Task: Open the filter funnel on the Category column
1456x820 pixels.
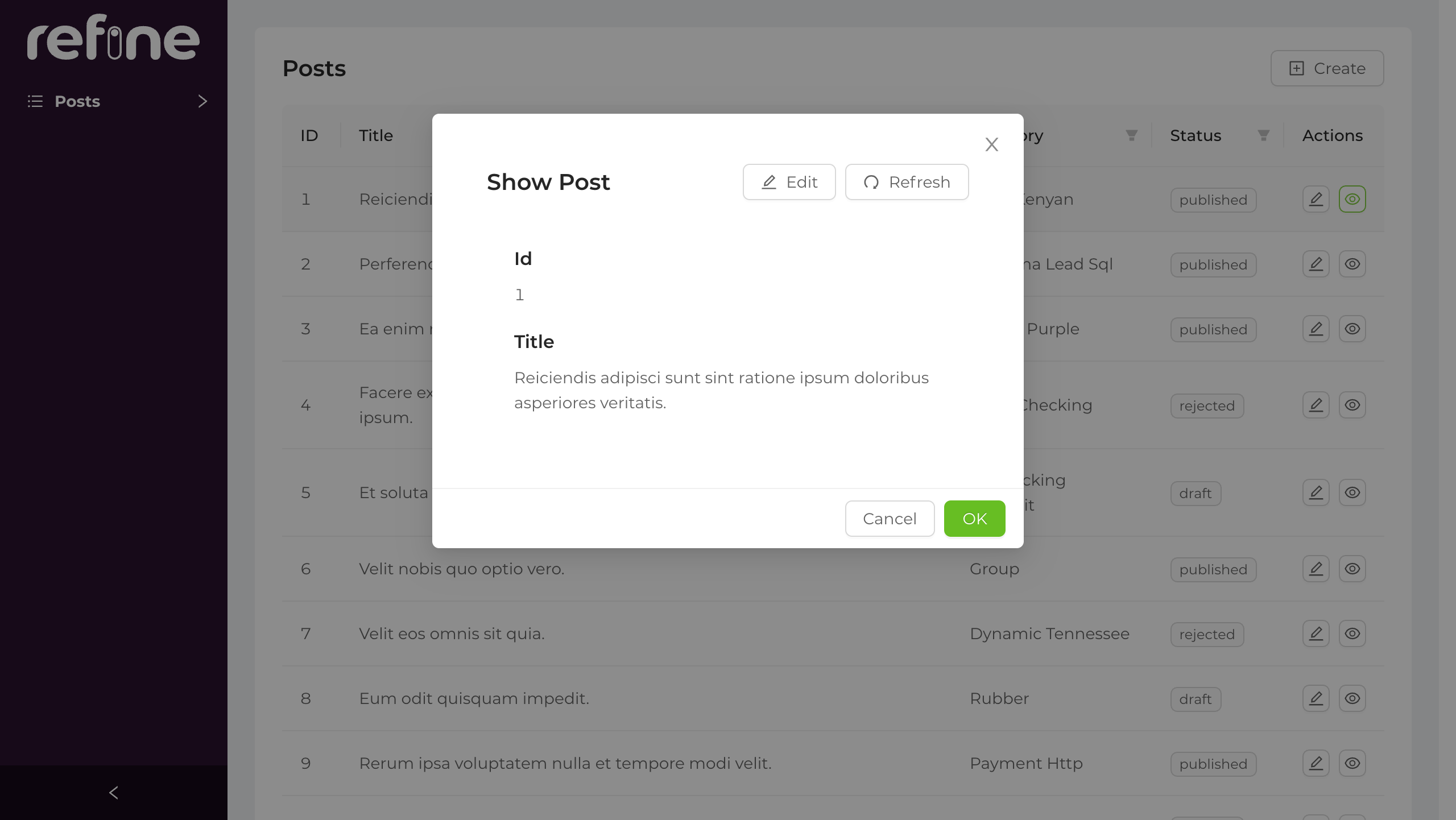Action: (1131, 135)
